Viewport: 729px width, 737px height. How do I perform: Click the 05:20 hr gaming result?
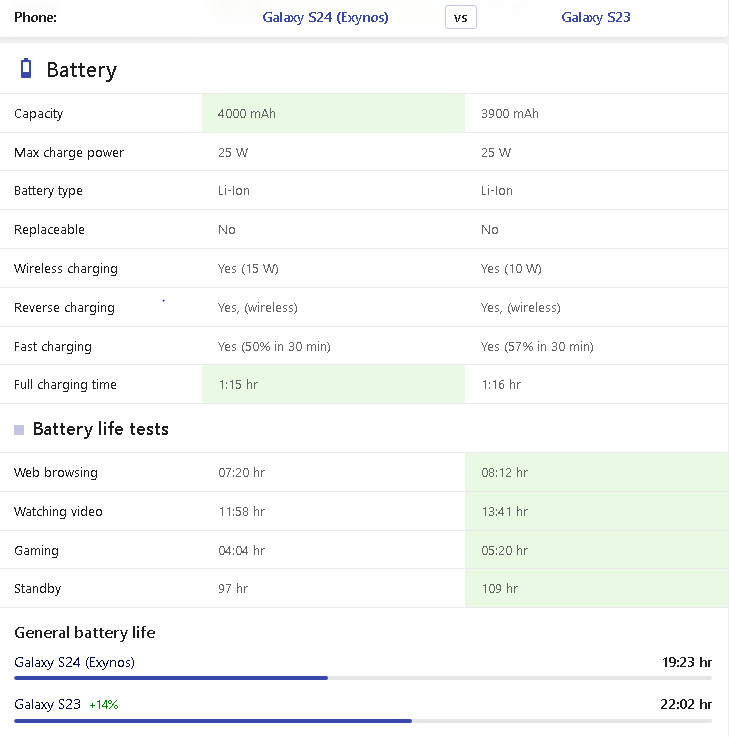click(x=505, y=550)
